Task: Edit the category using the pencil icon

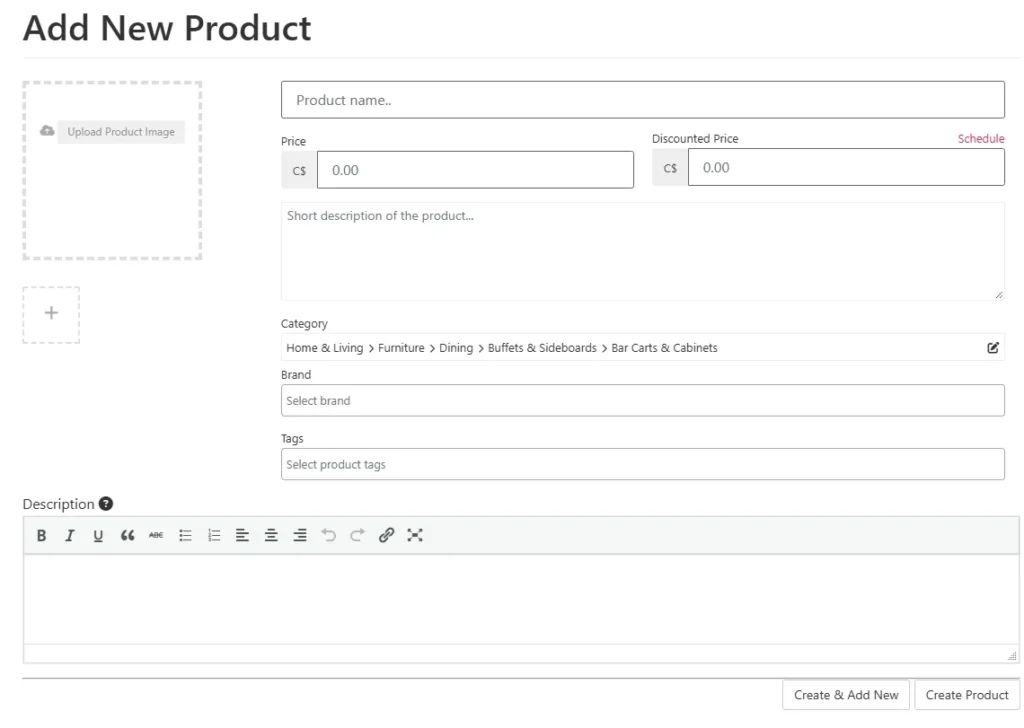Action: coord(993,348)
